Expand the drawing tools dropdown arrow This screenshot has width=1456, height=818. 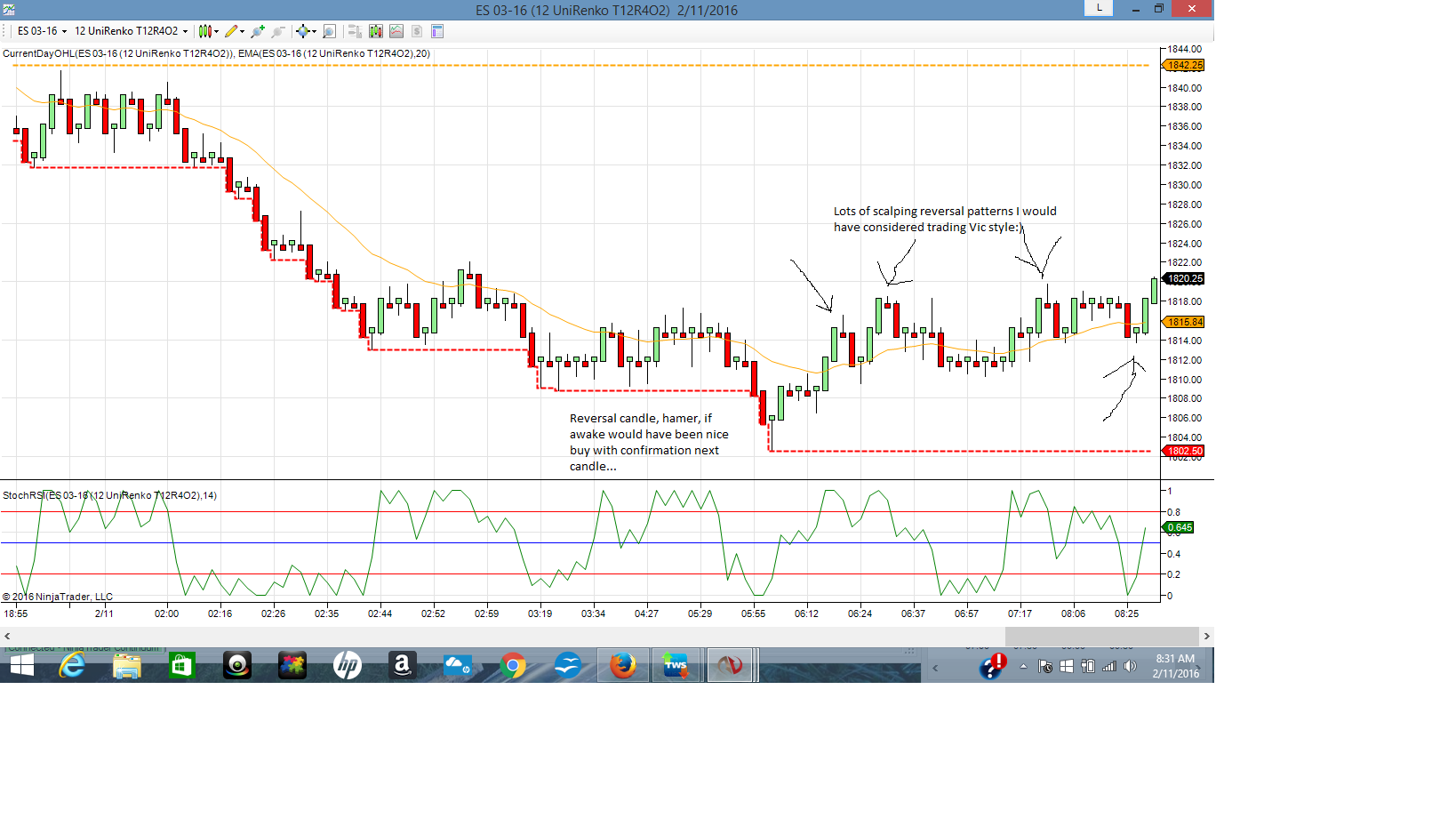point(242,31)
